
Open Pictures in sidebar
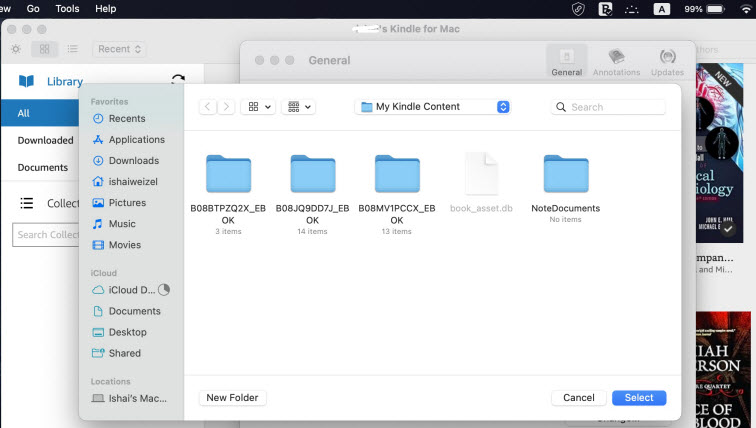pos(127,203)
